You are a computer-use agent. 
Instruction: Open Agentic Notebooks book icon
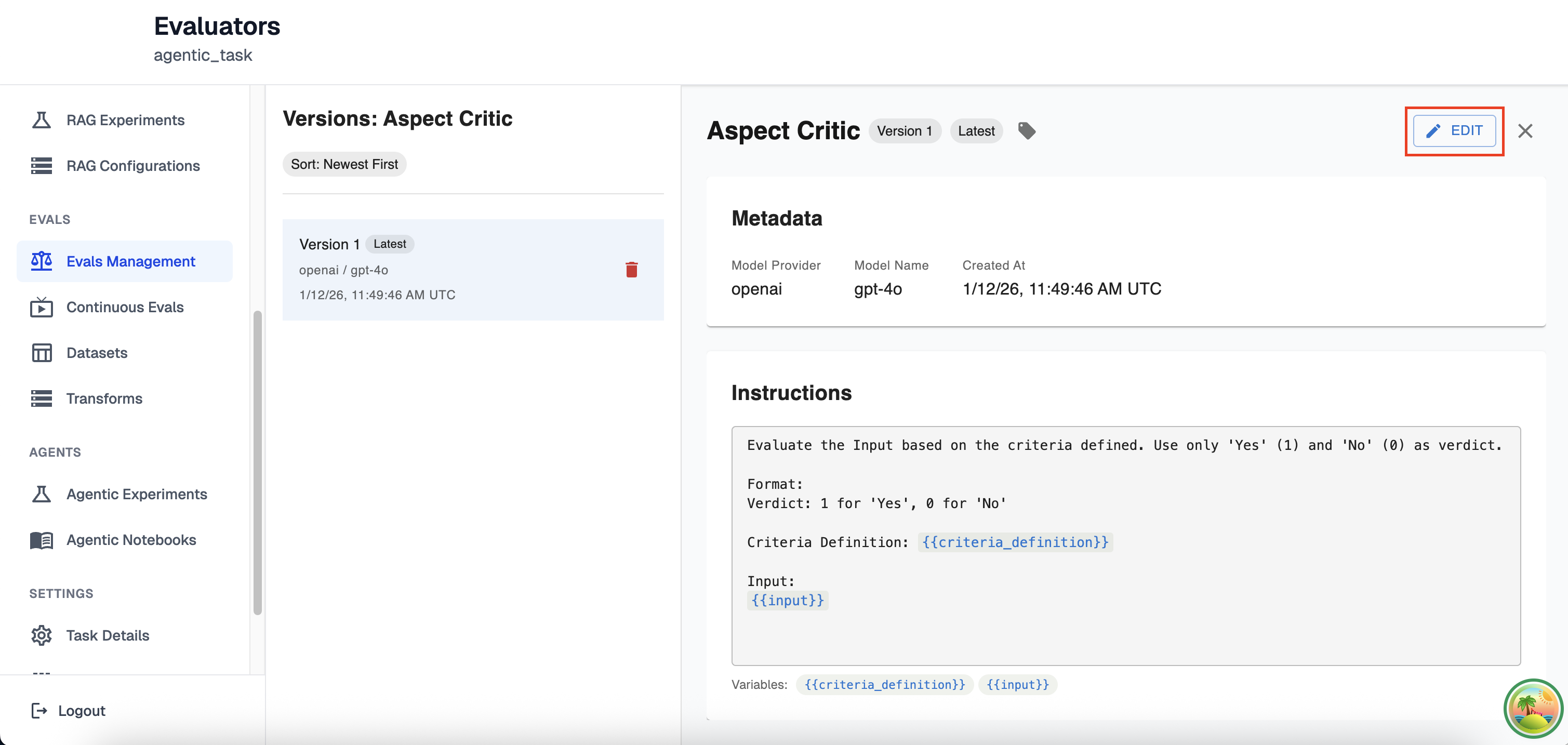42,540
